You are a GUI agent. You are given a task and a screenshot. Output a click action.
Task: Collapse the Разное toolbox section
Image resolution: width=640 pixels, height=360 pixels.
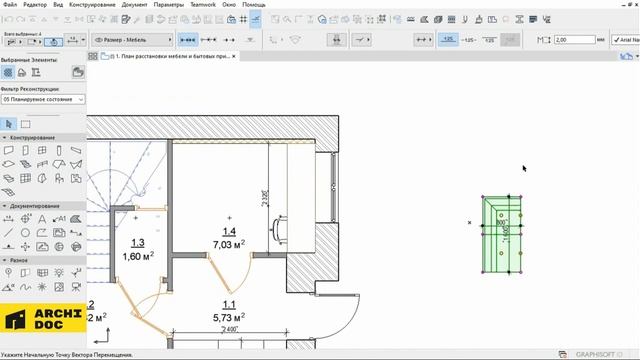tap(4, 260)
